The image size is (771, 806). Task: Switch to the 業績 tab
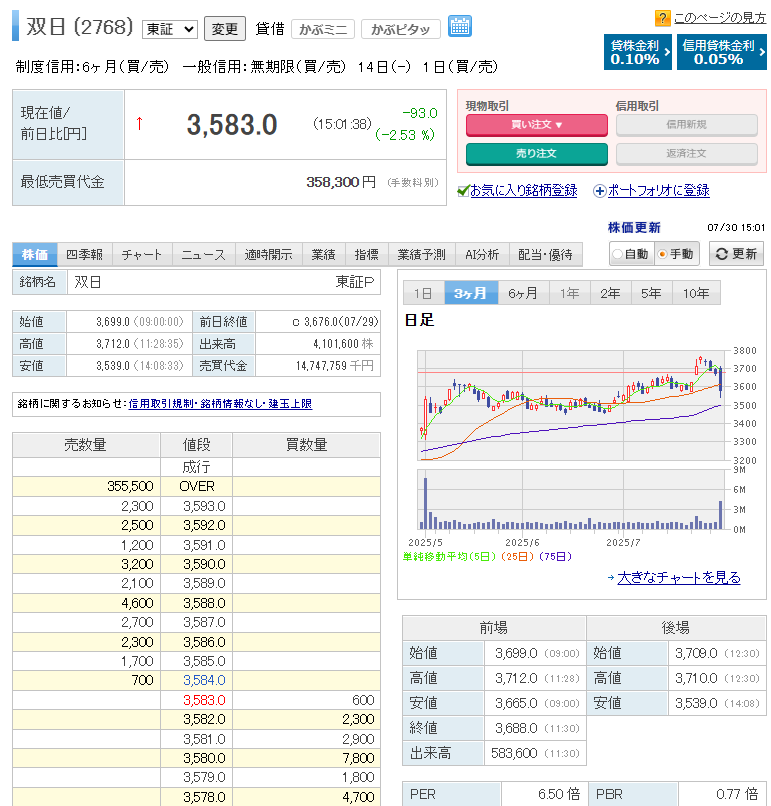[x=323, y=254]
